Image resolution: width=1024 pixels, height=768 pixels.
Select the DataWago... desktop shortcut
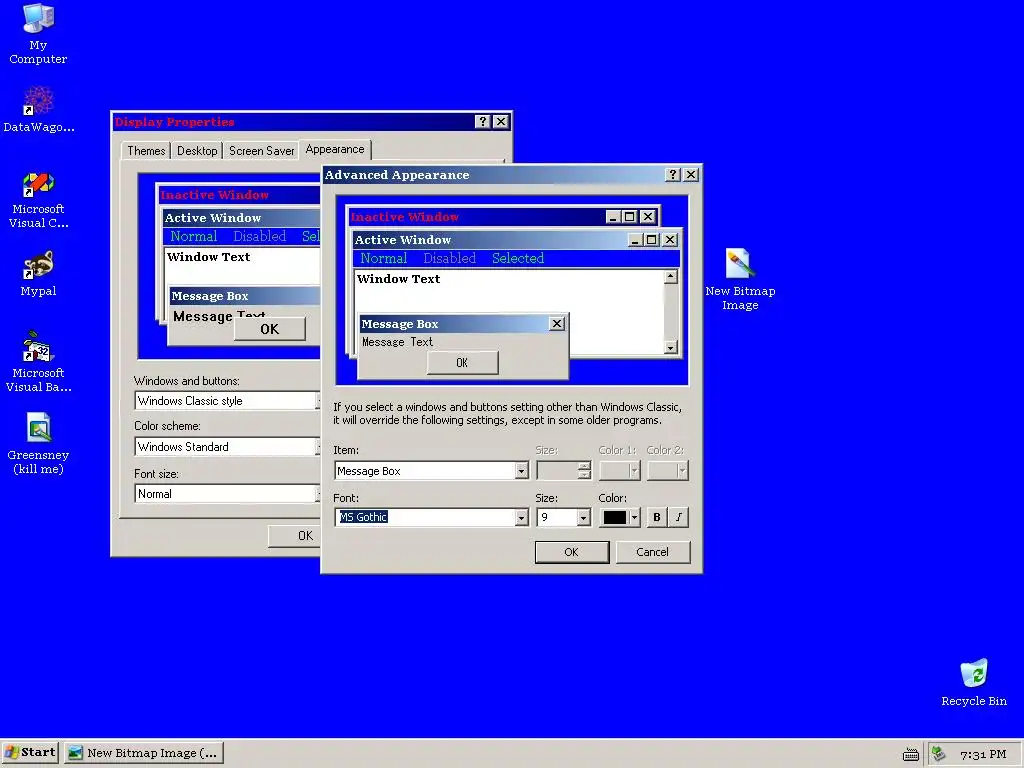[39, 110]
